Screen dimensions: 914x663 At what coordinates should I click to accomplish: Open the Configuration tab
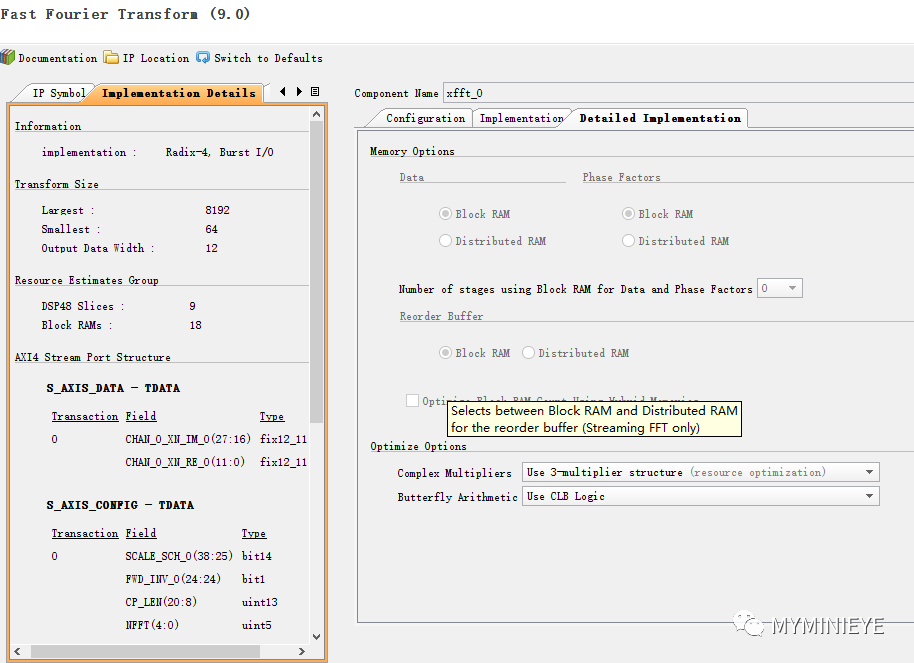(x=426, y=118)
